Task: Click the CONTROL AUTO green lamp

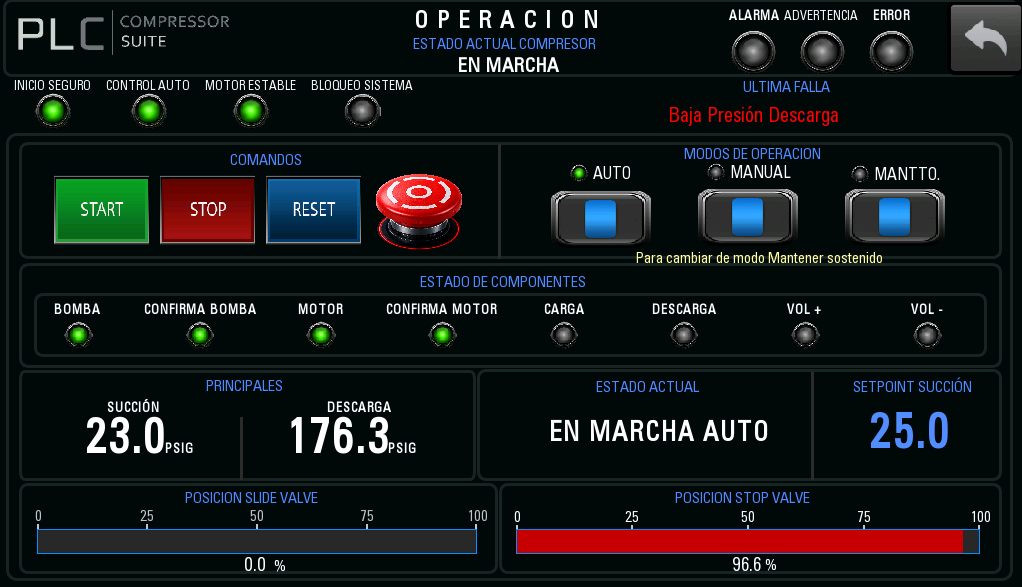Action: point(149,111)
